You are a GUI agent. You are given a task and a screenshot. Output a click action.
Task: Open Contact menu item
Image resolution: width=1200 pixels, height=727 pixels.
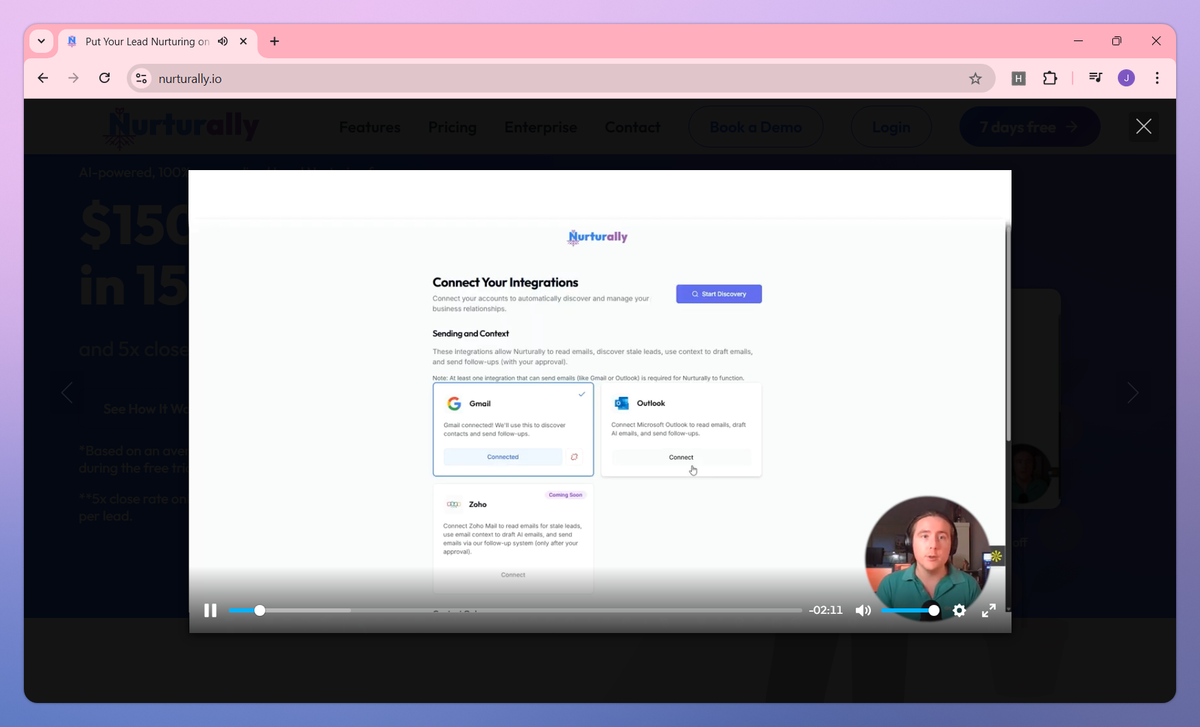633,127
